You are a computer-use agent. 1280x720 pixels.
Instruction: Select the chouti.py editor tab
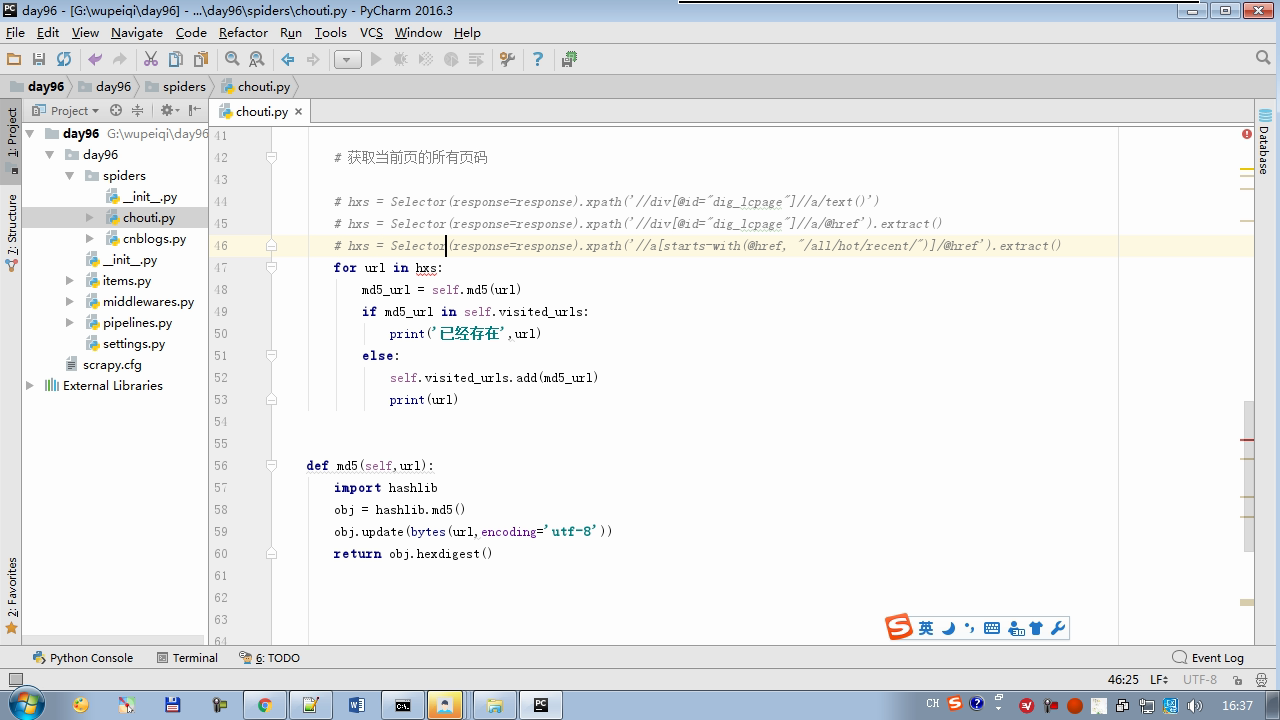point(260,112)
